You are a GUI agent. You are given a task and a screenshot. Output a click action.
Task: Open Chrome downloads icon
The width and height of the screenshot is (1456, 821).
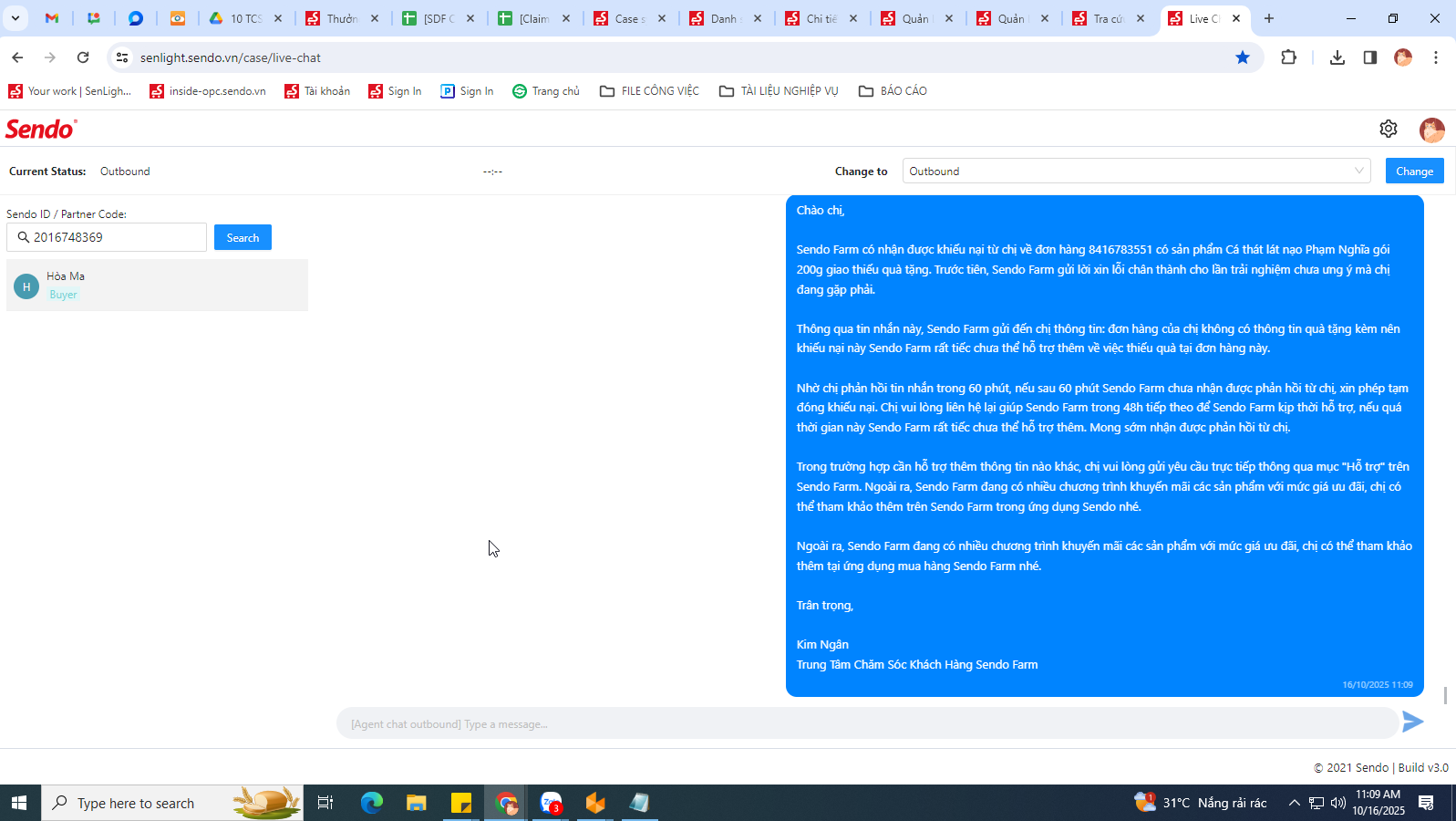click(x=1337, y=57)
